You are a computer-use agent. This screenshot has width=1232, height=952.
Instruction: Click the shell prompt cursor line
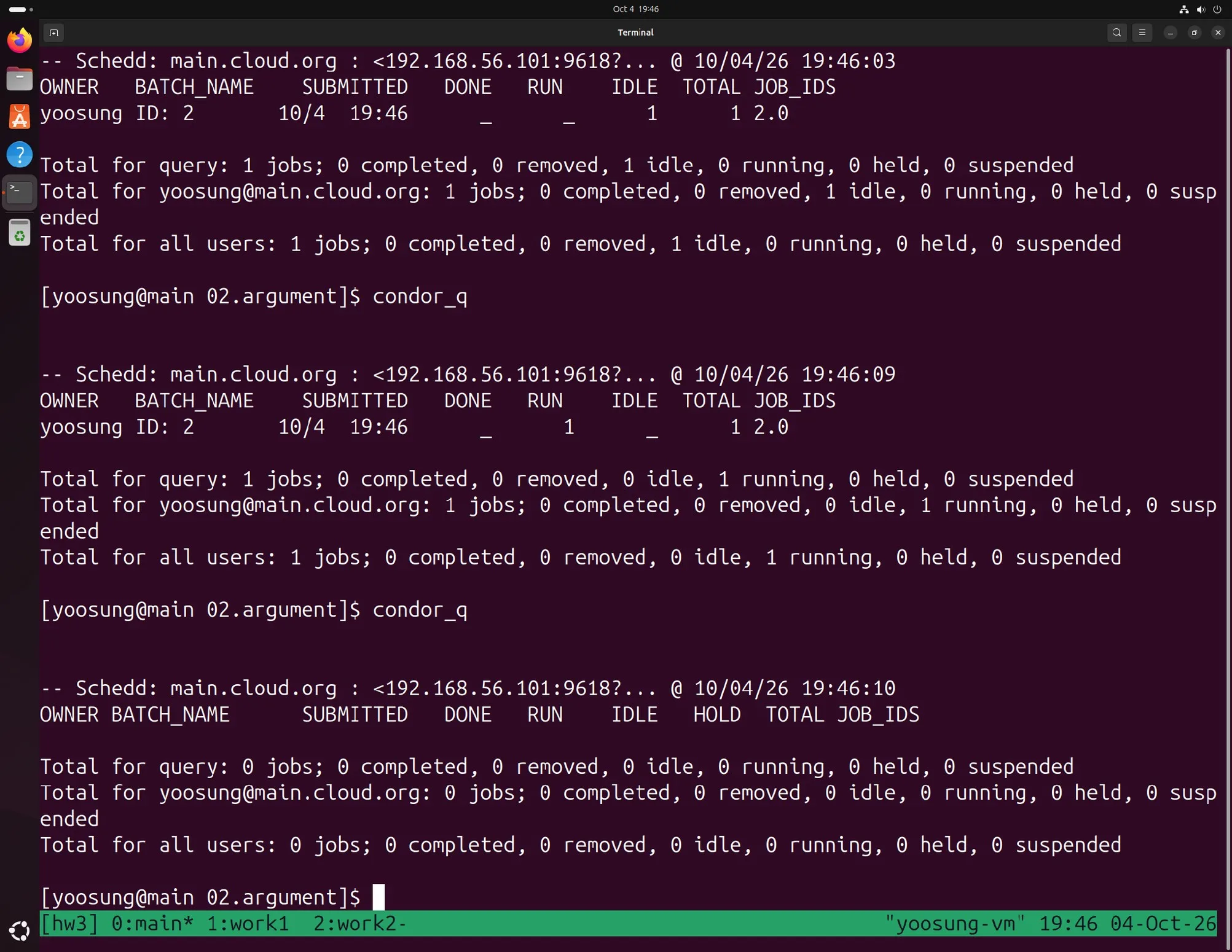click(212, 897)
